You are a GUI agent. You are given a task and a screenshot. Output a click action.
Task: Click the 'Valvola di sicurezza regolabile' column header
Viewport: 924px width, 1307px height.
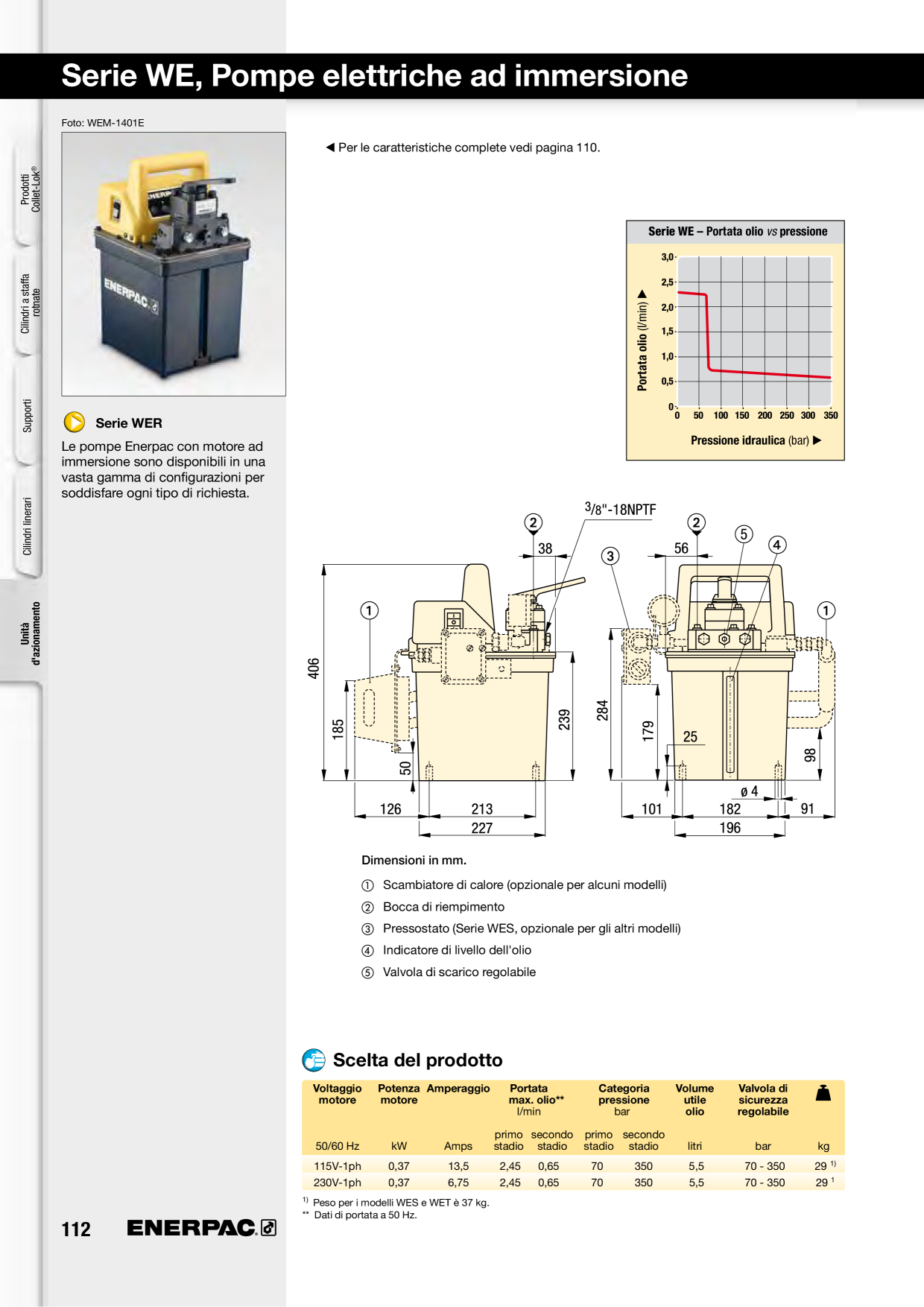point(762,1100)
